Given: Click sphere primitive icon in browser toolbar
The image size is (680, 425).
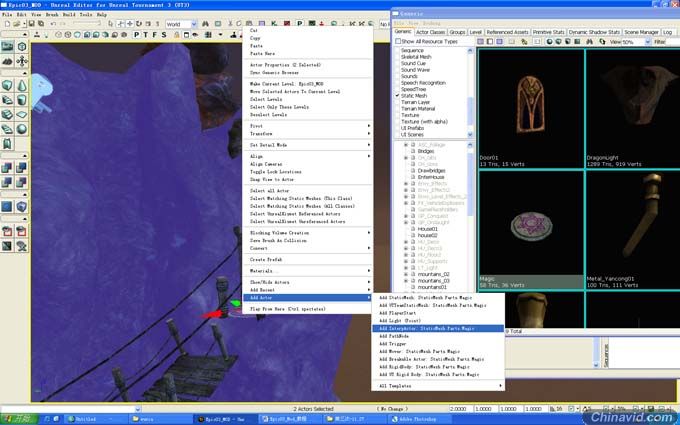Looking at the screenshot, I should click(549, 42).
